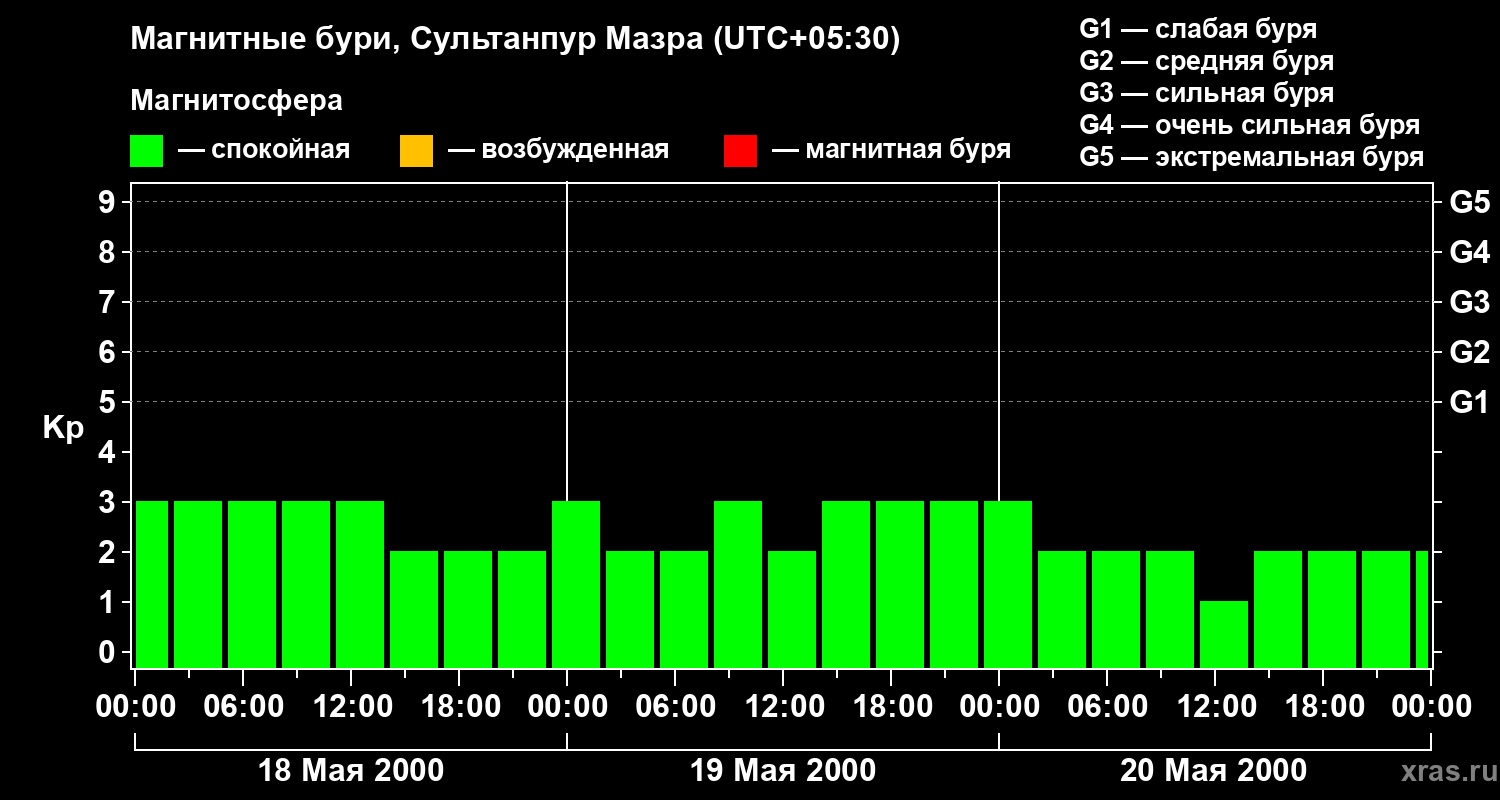Click the "G1 — слабая буря" legend entry

[1198, 29]
